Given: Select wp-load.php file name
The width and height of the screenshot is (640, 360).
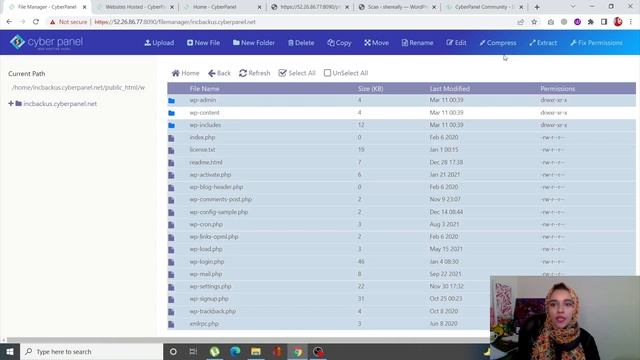Looking at the screenshot, I should (206, 249).
